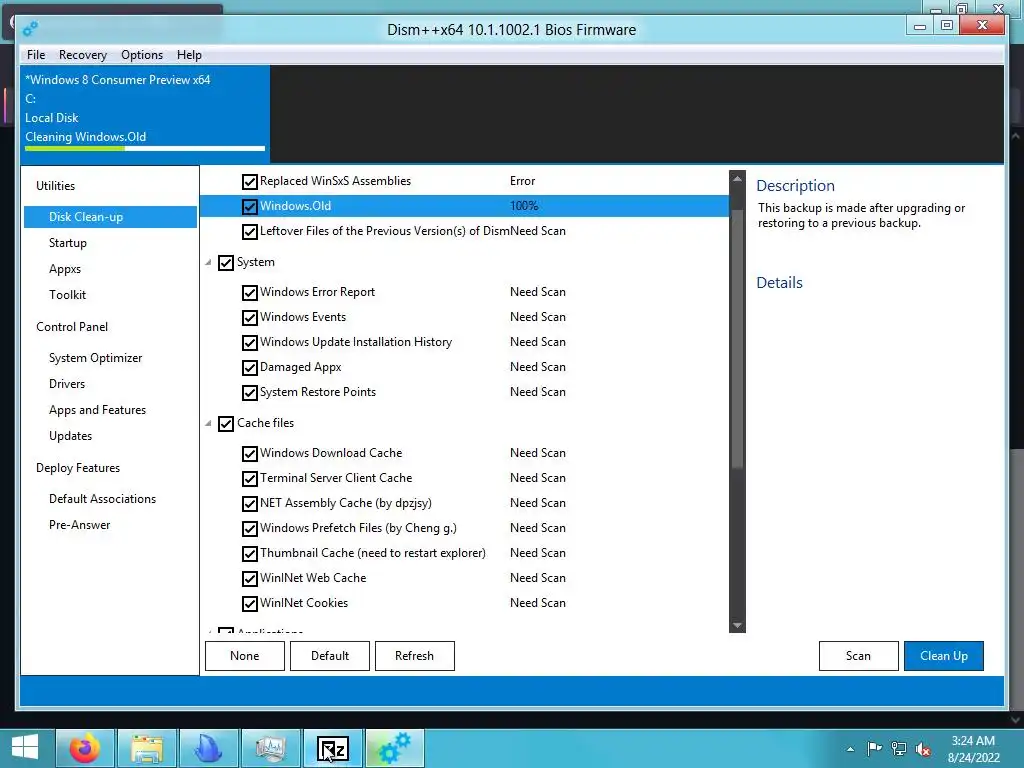1024x768 pixels.
Task: Open the Drivers section
Action: (67, 384)
